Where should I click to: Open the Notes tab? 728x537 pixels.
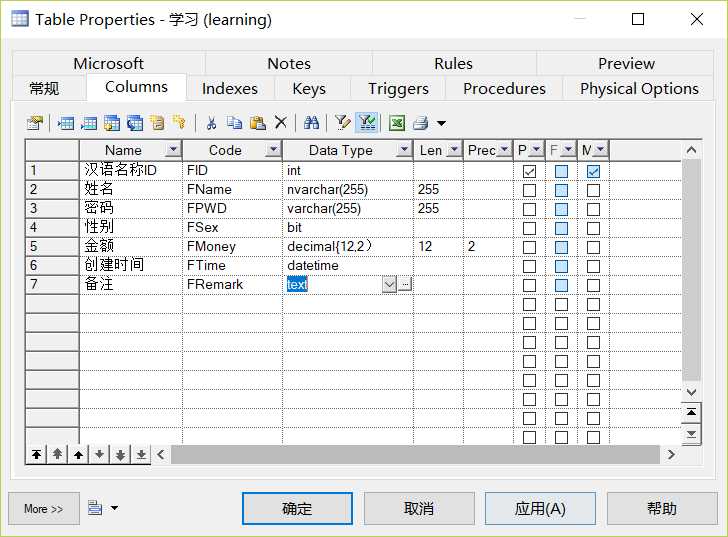[x=289, y=63]
